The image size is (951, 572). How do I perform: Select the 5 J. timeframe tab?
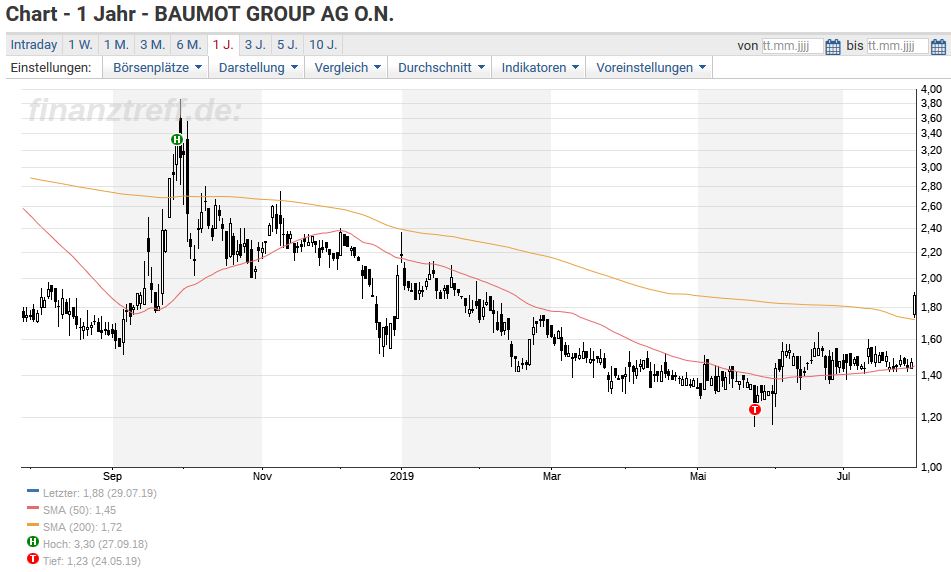287,45
